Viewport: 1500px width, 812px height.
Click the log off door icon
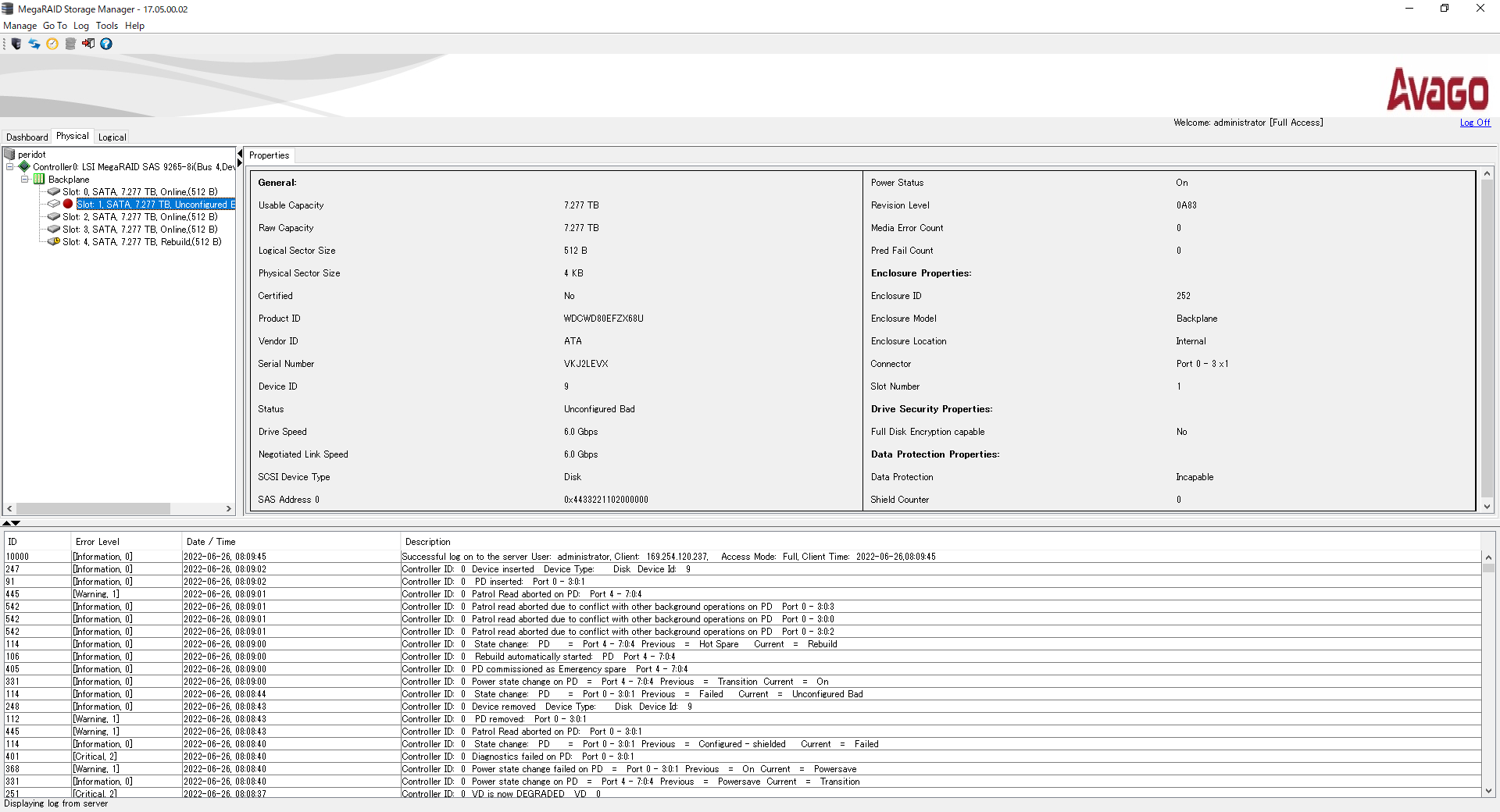[x=88, y=44]
